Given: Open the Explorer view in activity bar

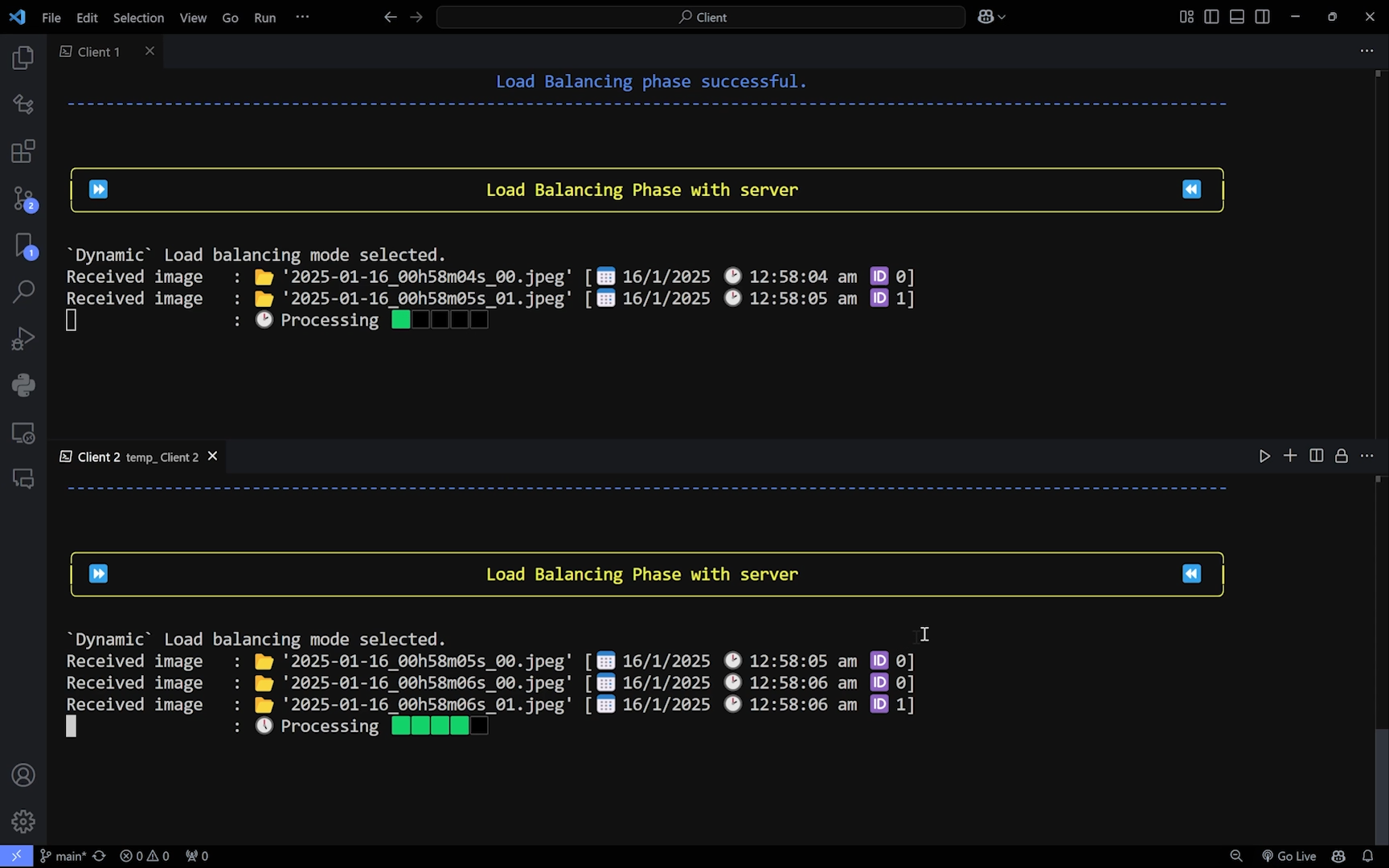Looking at the screenshot, I should [23, 58].
